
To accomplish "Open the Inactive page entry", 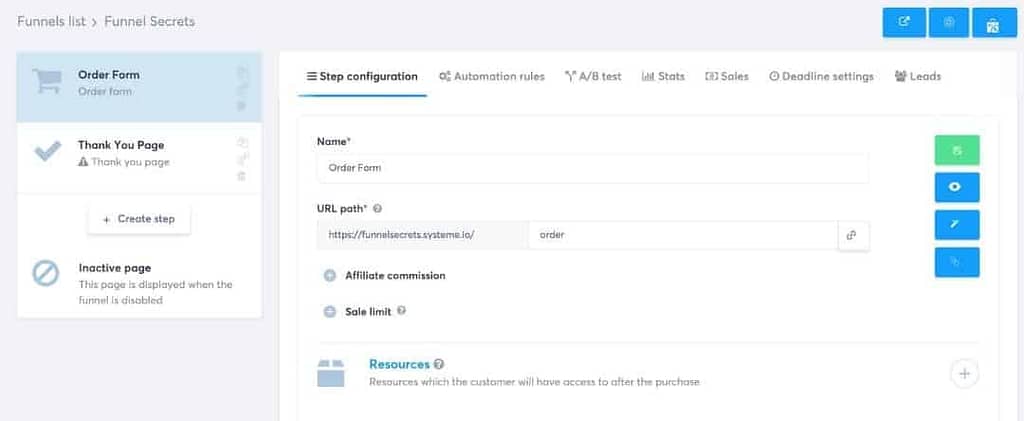I will (x=139, y=283).
